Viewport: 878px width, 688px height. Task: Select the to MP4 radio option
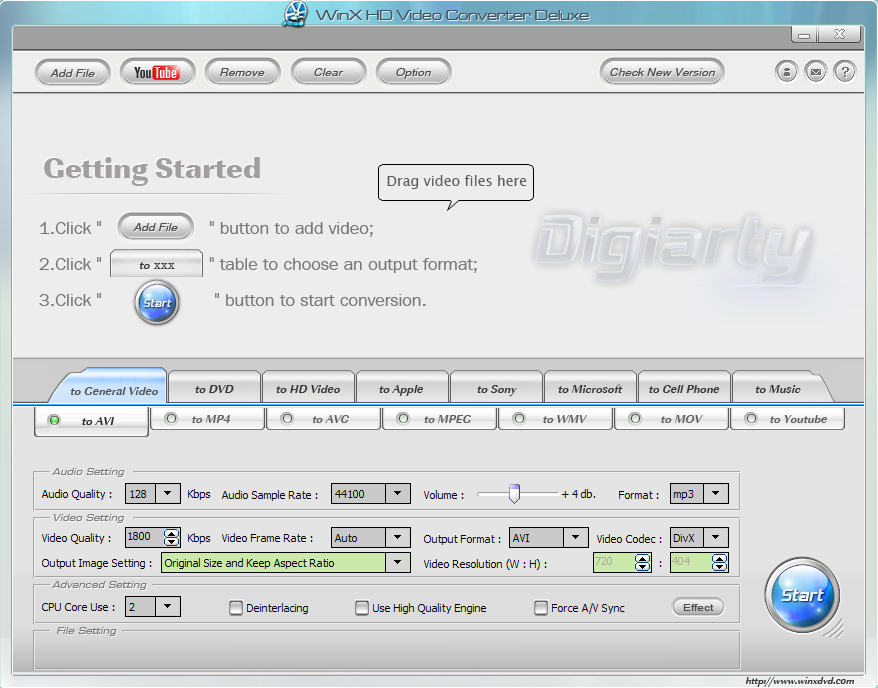[x=171, y=419]
